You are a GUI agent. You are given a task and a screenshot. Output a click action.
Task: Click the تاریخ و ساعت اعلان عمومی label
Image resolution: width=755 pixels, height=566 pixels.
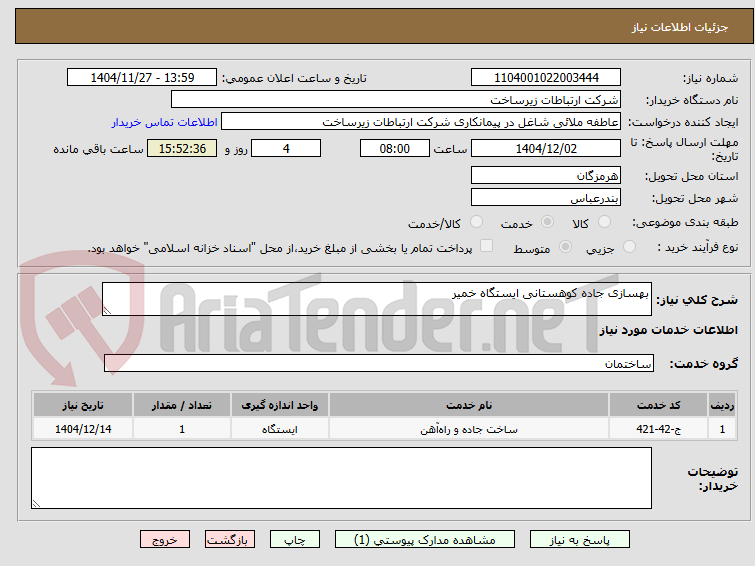pos(294,78)
